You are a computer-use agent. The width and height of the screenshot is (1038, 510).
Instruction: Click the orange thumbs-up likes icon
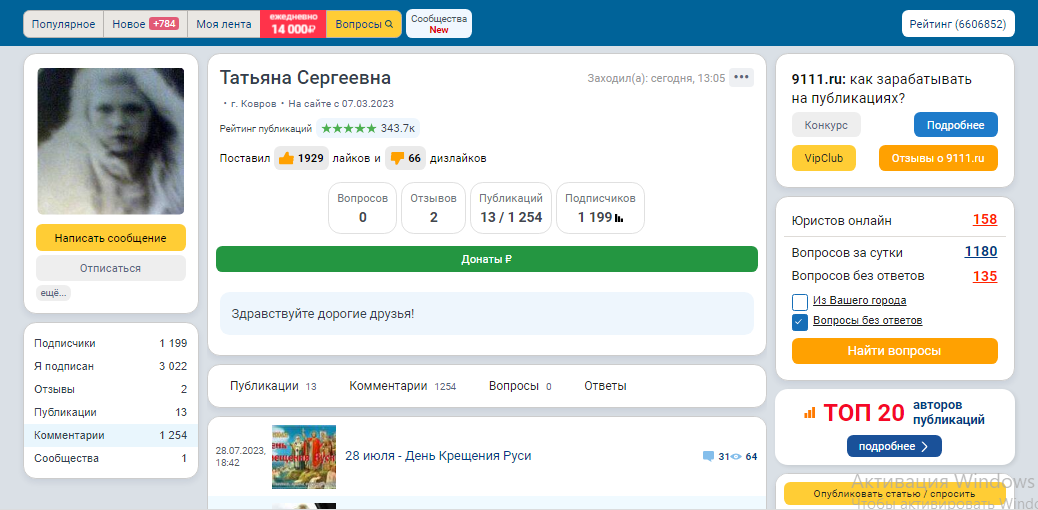point(286,158)
